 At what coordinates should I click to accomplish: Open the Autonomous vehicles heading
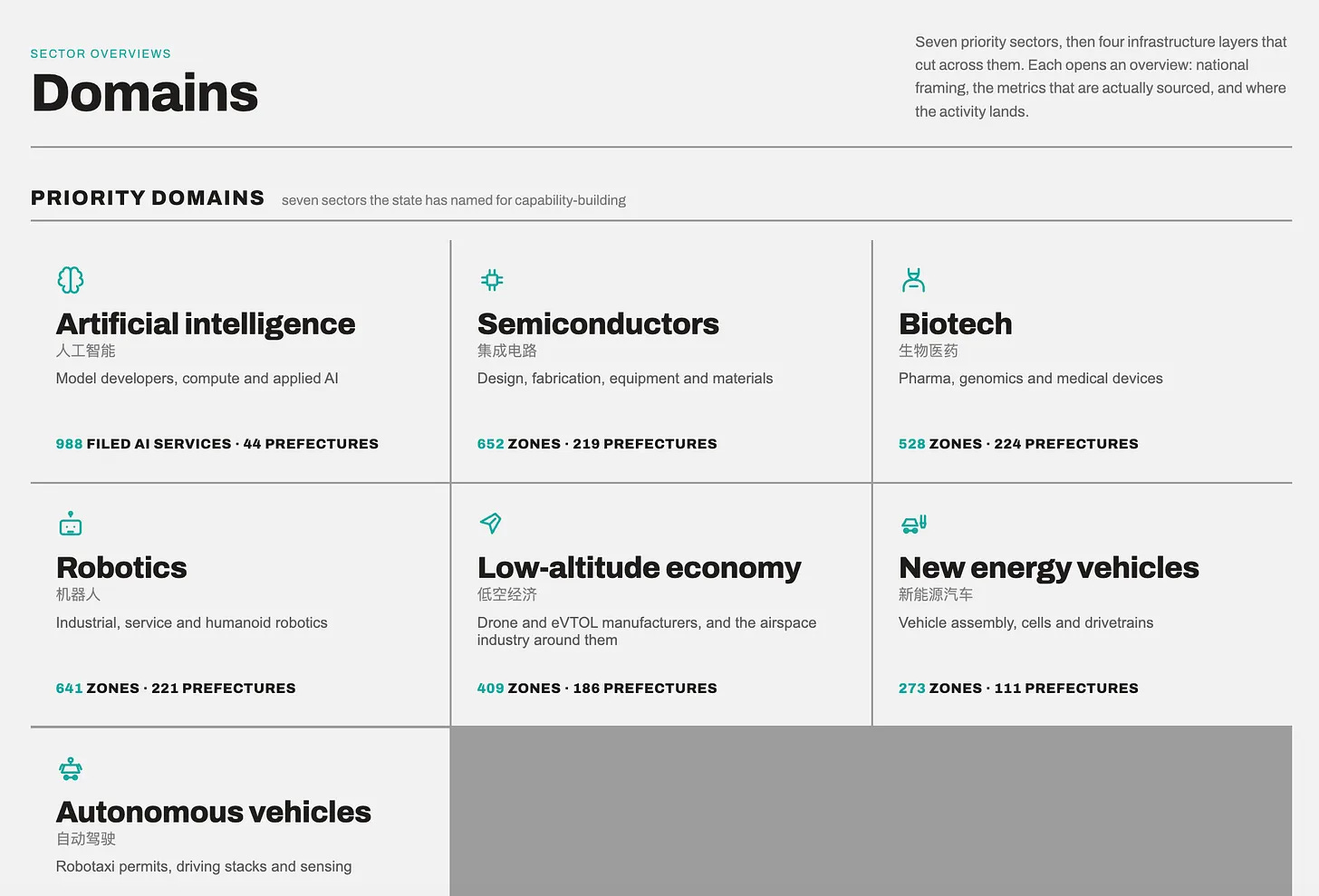(214, 812)
